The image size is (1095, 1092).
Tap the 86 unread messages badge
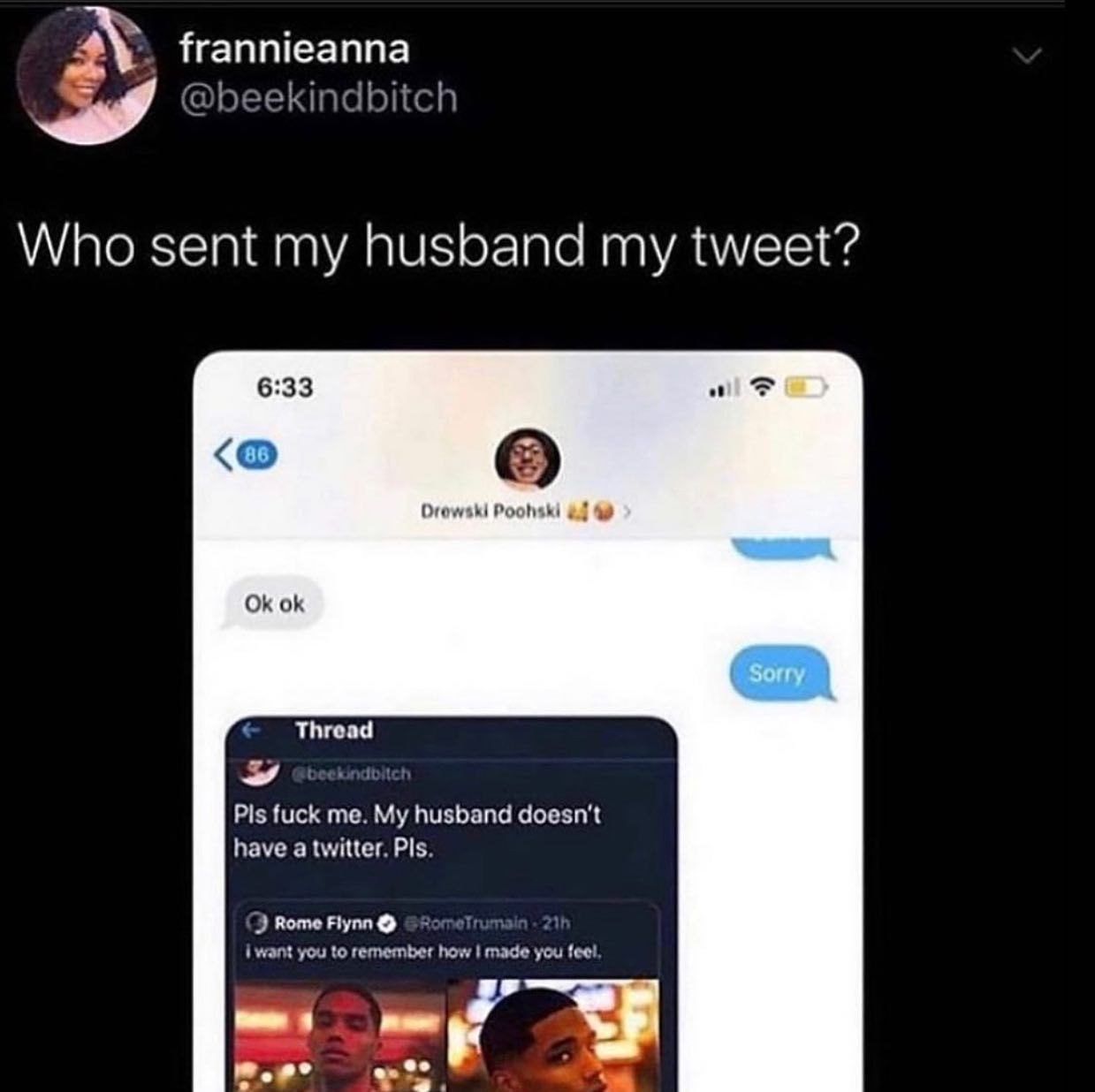pyautogui.click(x=257, y=456)
